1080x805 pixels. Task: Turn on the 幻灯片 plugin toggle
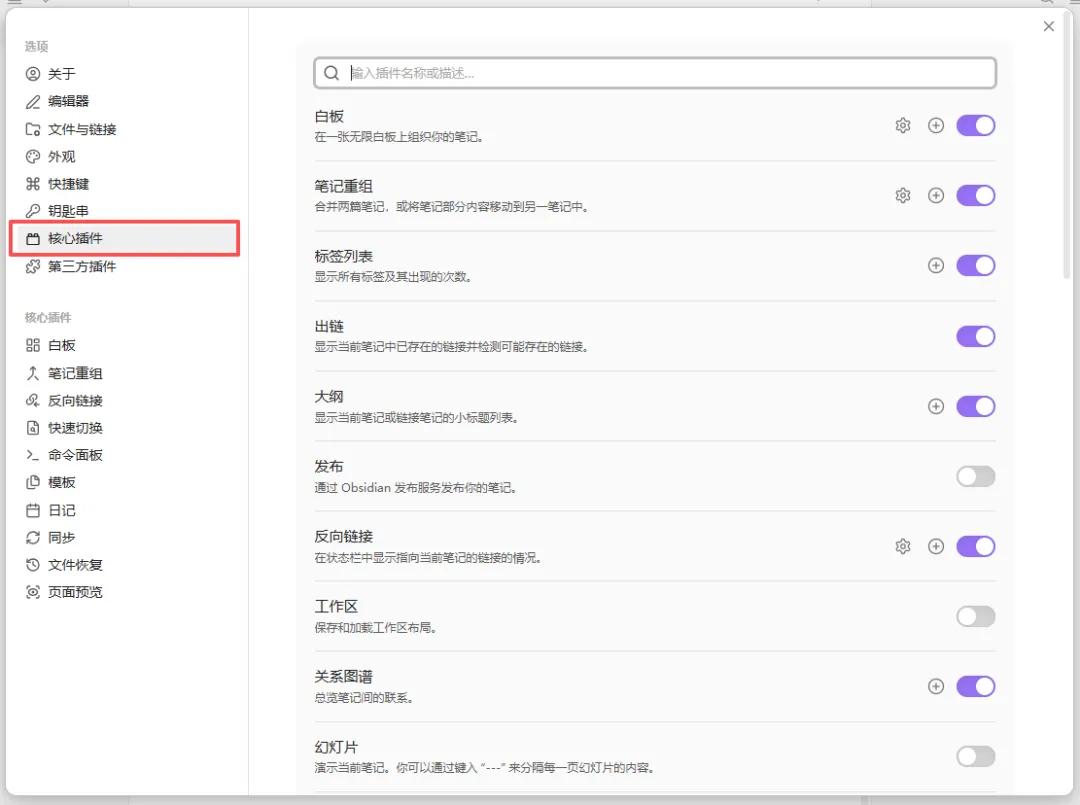(975, 756)
